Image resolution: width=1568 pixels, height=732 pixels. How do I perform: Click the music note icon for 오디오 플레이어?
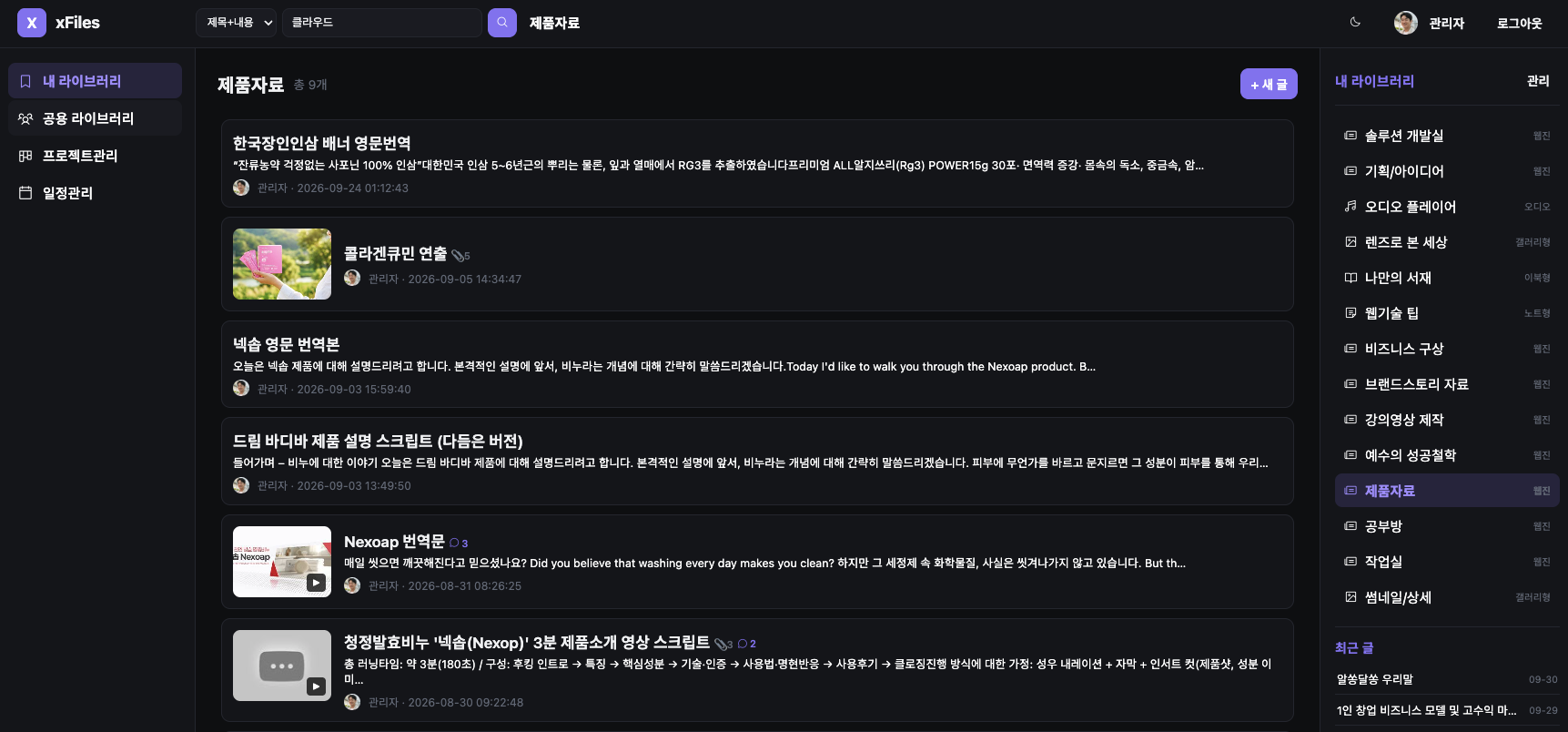tap(1351, 207)
